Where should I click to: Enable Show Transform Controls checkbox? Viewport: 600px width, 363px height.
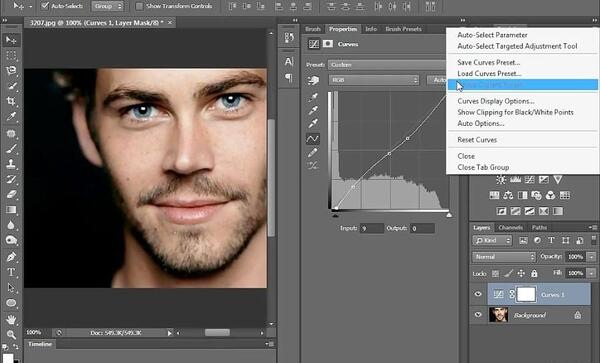click(x=139, y=6)
